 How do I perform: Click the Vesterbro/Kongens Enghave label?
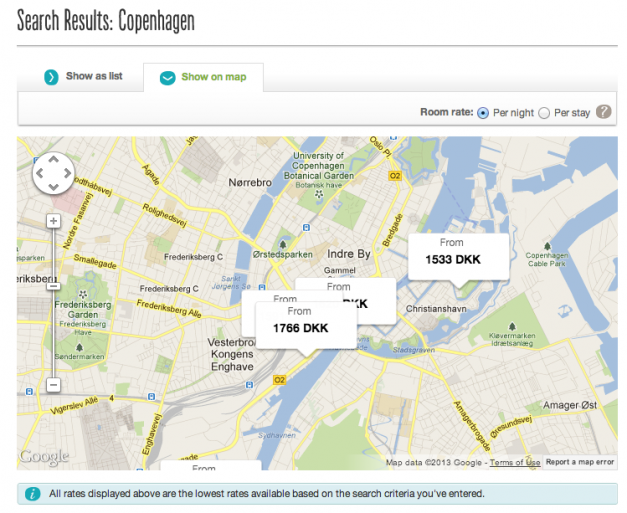(x=232, y=355)
